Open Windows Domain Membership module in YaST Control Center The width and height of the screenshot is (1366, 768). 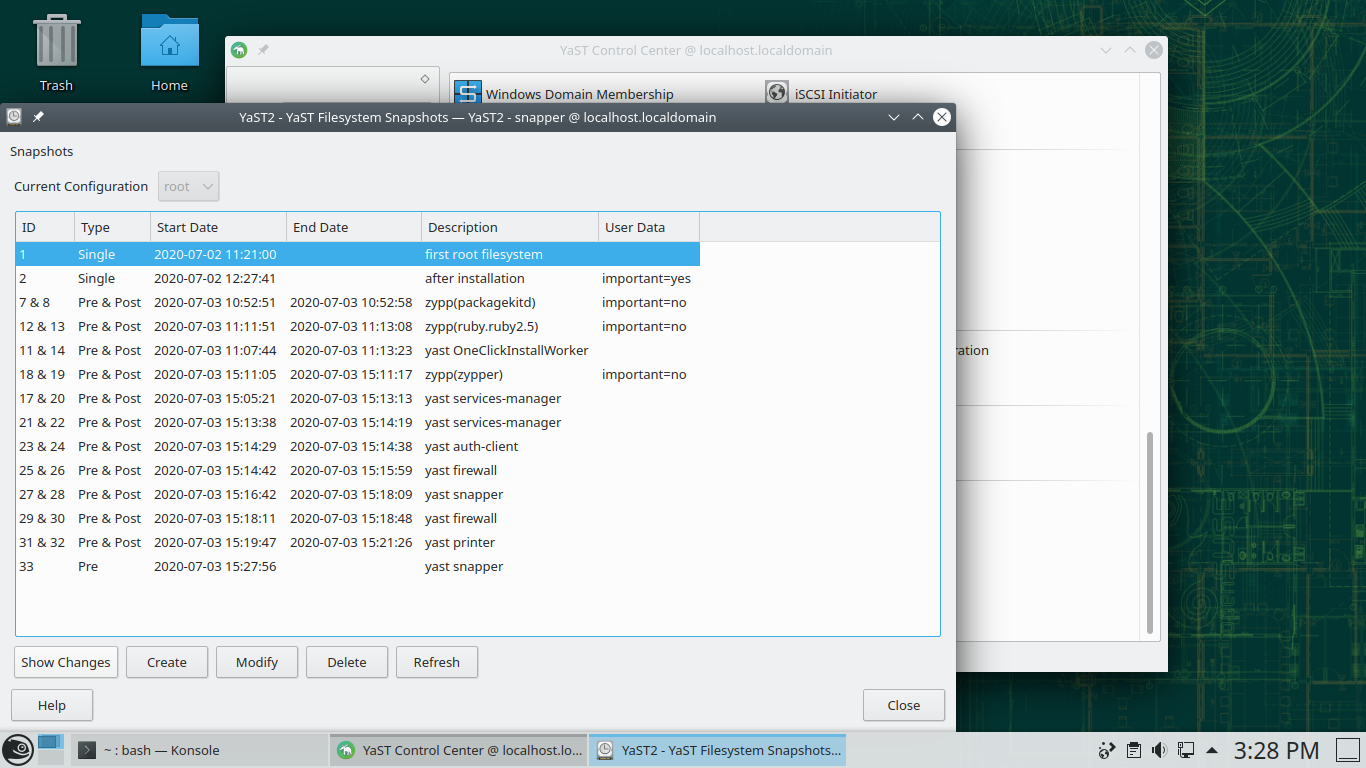[565, 94]
